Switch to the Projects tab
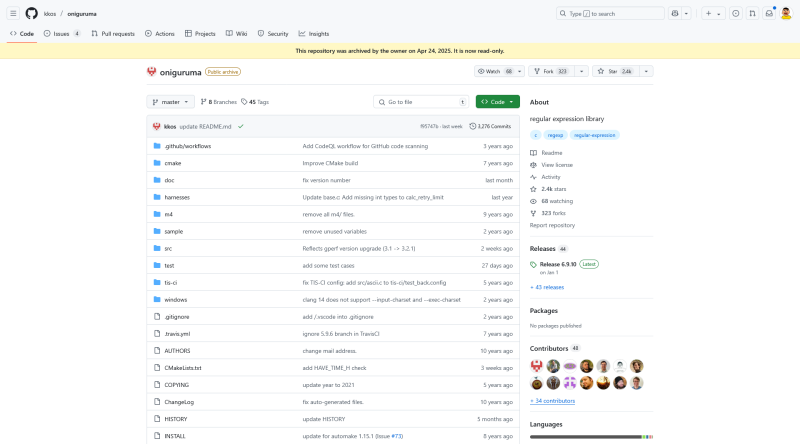This screenshot has height=444, width=800. [200, 34]
